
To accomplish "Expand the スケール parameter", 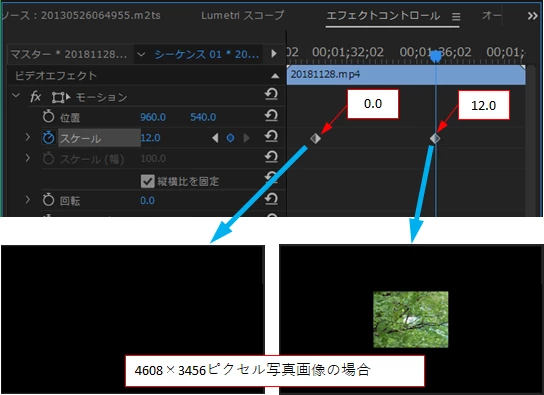I will click(27, 137).
